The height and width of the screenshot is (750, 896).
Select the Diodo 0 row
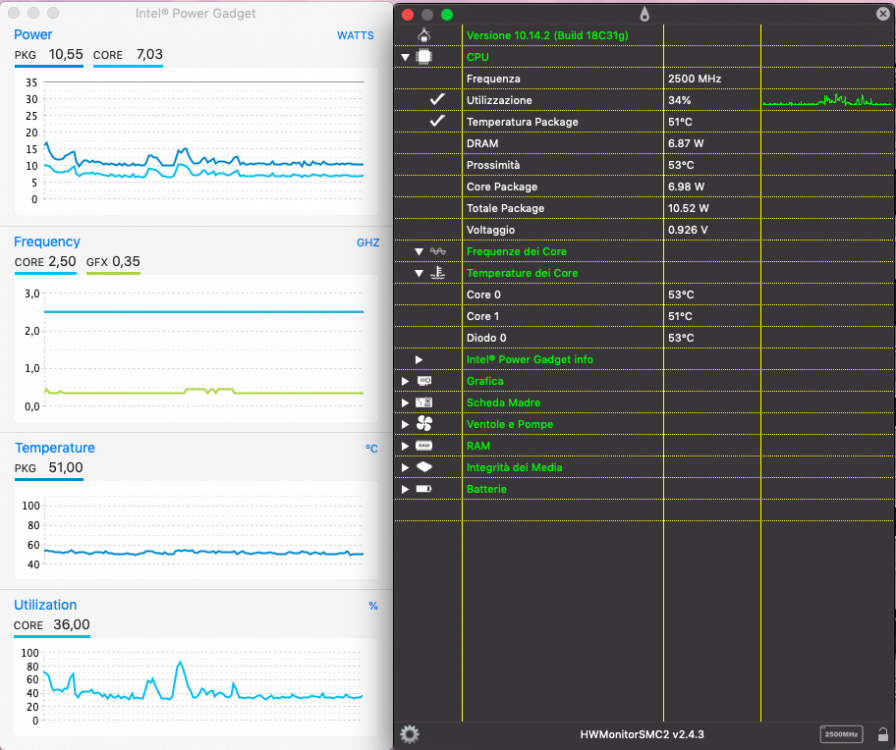pyautogui.click(x=645, y=338)
